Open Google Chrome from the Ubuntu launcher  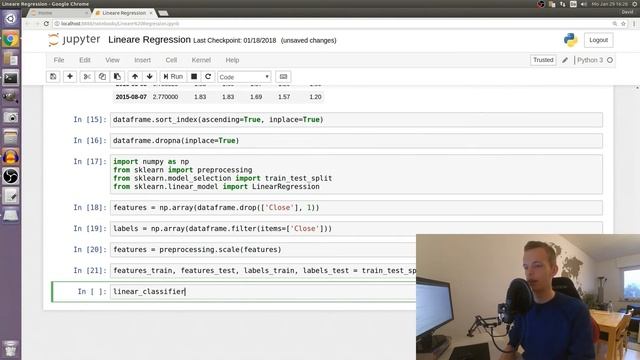click(11, 39)
